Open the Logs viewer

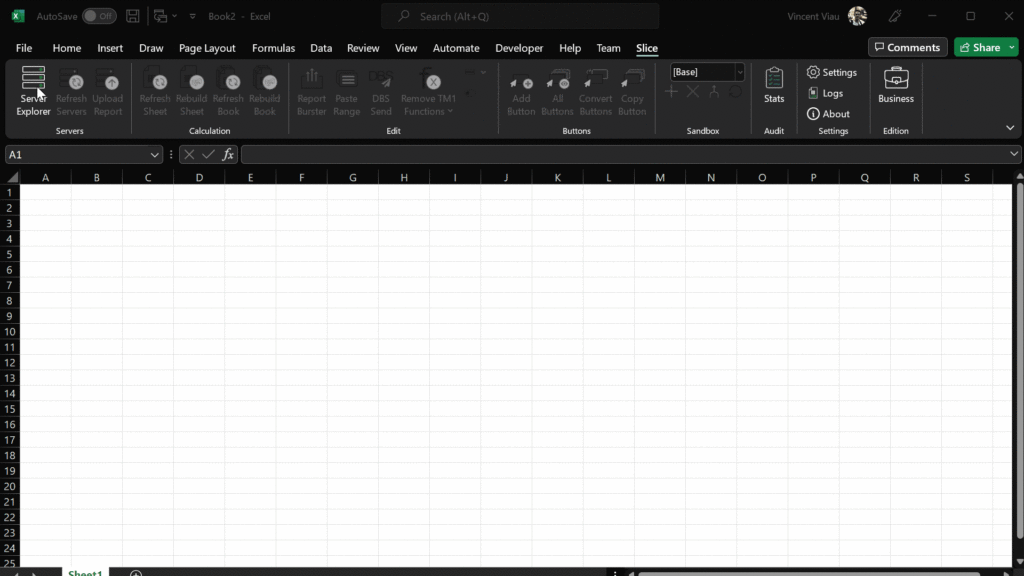click(x=825, y=93)
